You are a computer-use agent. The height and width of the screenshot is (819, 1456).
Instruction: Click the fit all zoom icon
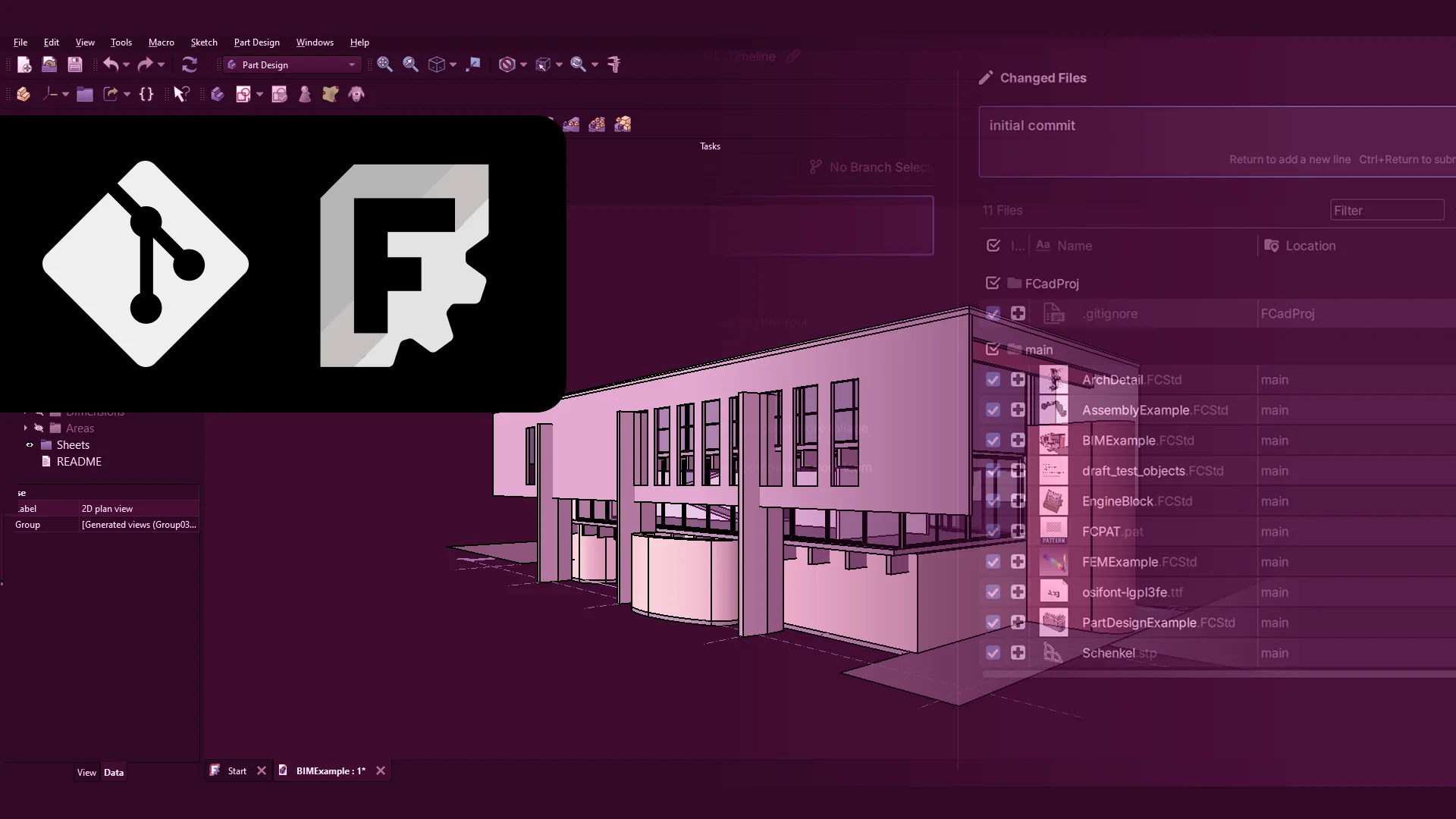[x=384, y=64]
